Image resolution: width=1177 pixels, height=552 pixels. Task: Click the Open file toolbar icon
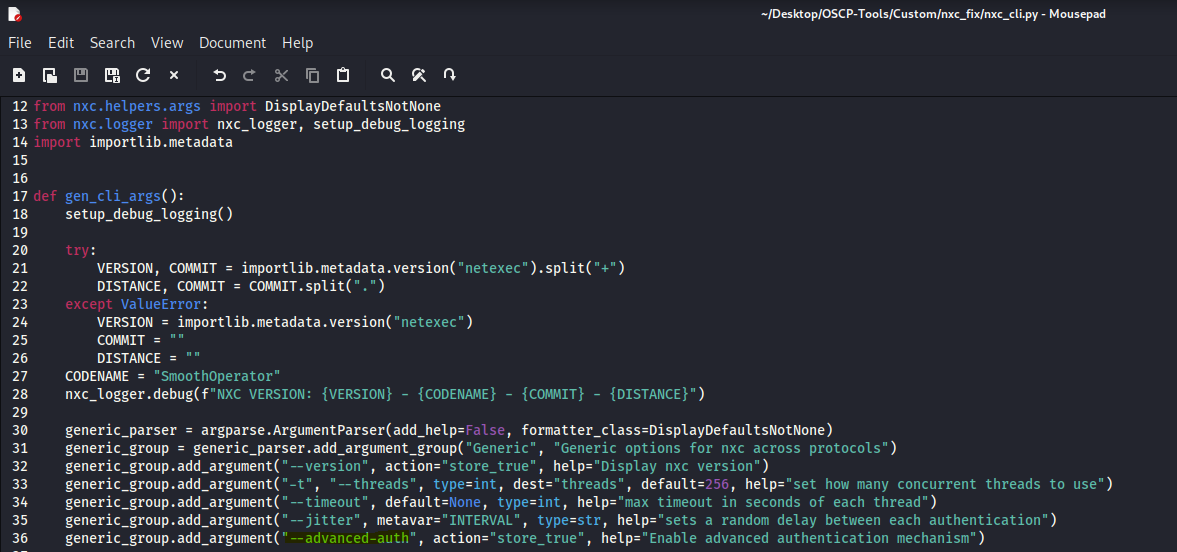tap(49, 75)
